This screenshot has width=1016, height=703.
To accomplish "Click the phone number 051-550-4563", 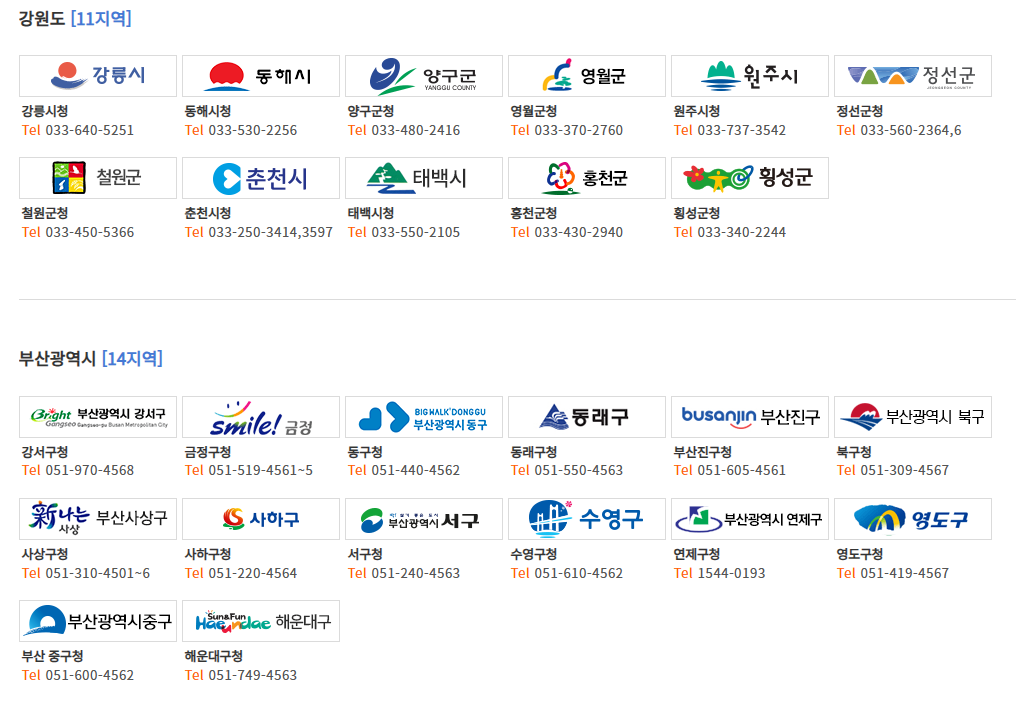I will click(579, 470).
